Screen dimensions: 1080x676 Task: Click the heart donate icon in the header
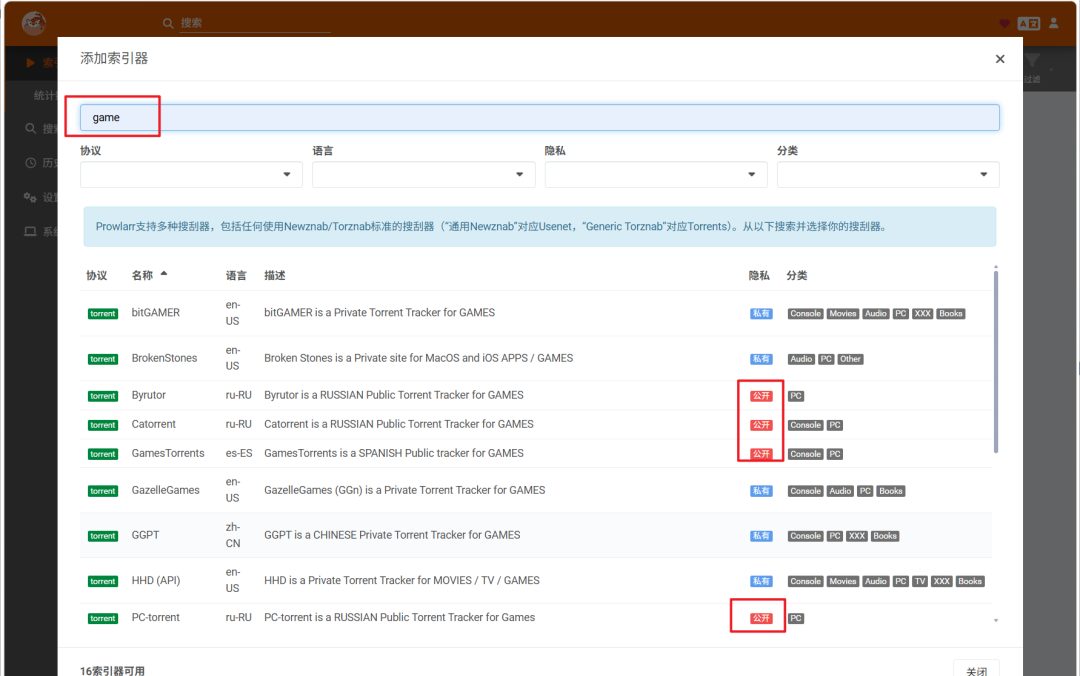[x=1004, y=23]
